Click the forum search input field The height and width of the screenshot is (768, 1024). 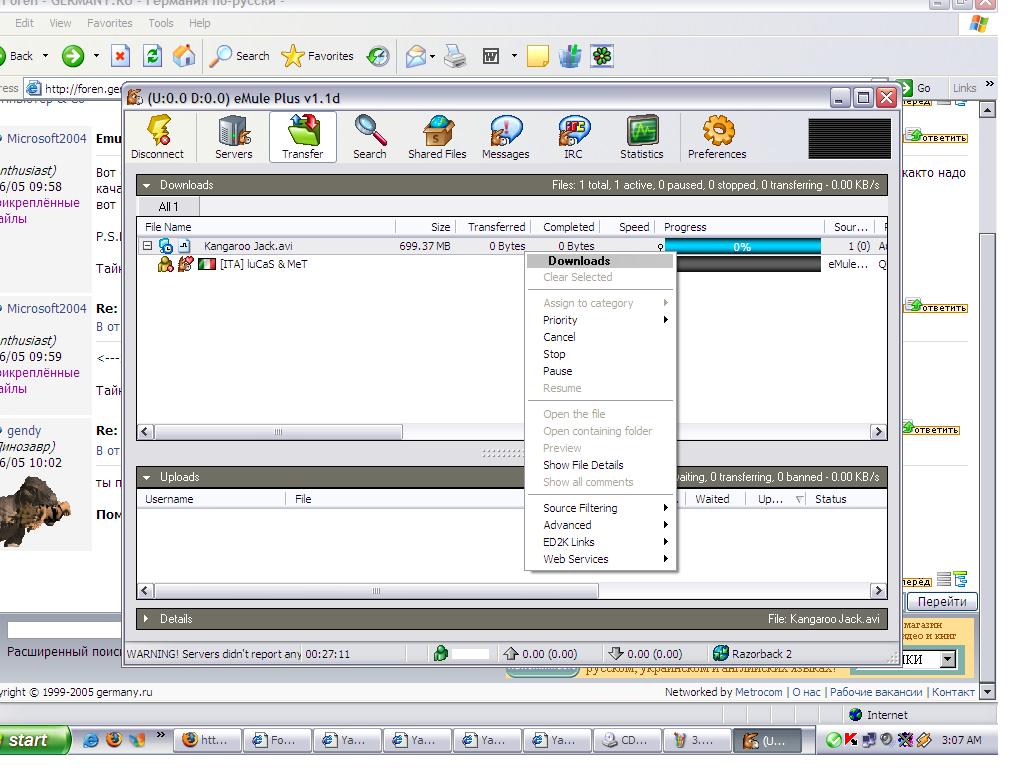pyautogui.click(x=64, y=630)
